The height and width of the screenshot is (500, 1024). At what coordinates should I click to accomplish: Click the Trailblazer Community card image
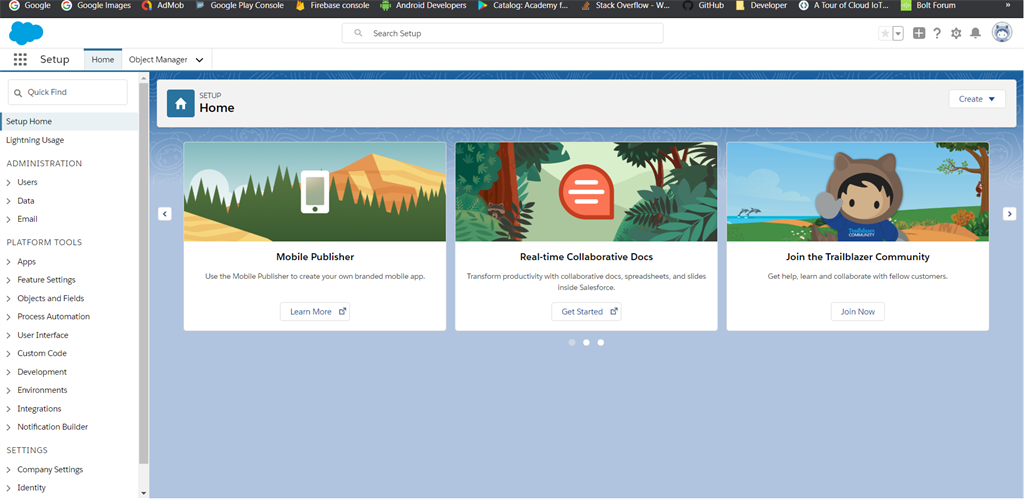[857, 192]
